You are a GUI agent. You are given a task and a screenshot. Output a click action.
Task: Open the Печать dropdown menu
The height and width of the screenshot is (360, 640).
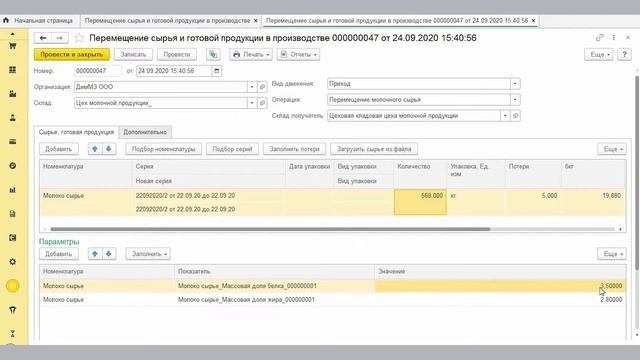pyautogui.click(x=251, y=54)
